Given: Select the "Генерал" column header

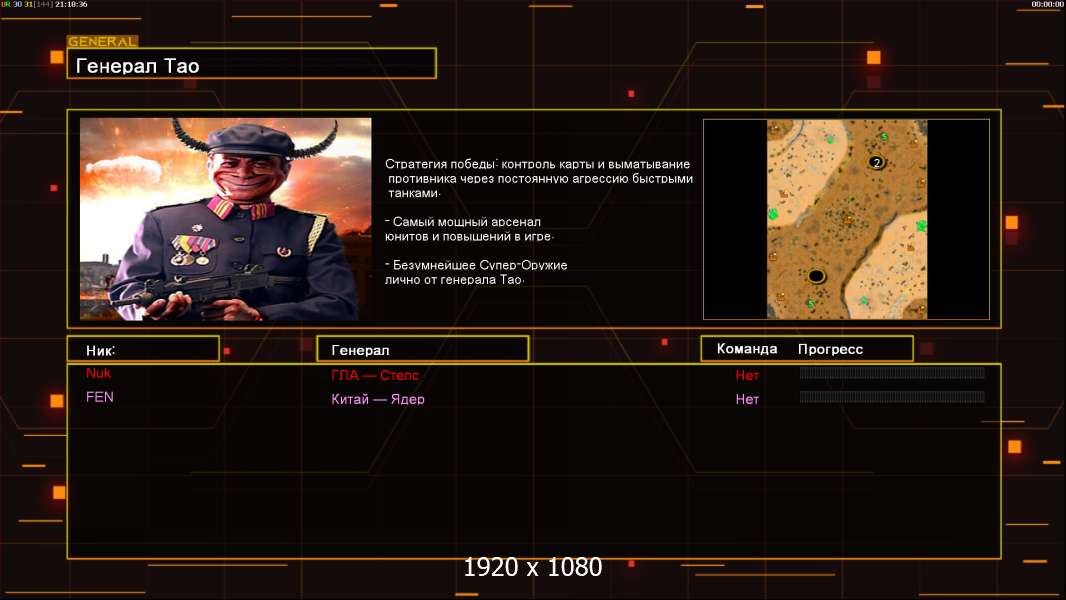Looking at the screenshot, I should 422,349.
